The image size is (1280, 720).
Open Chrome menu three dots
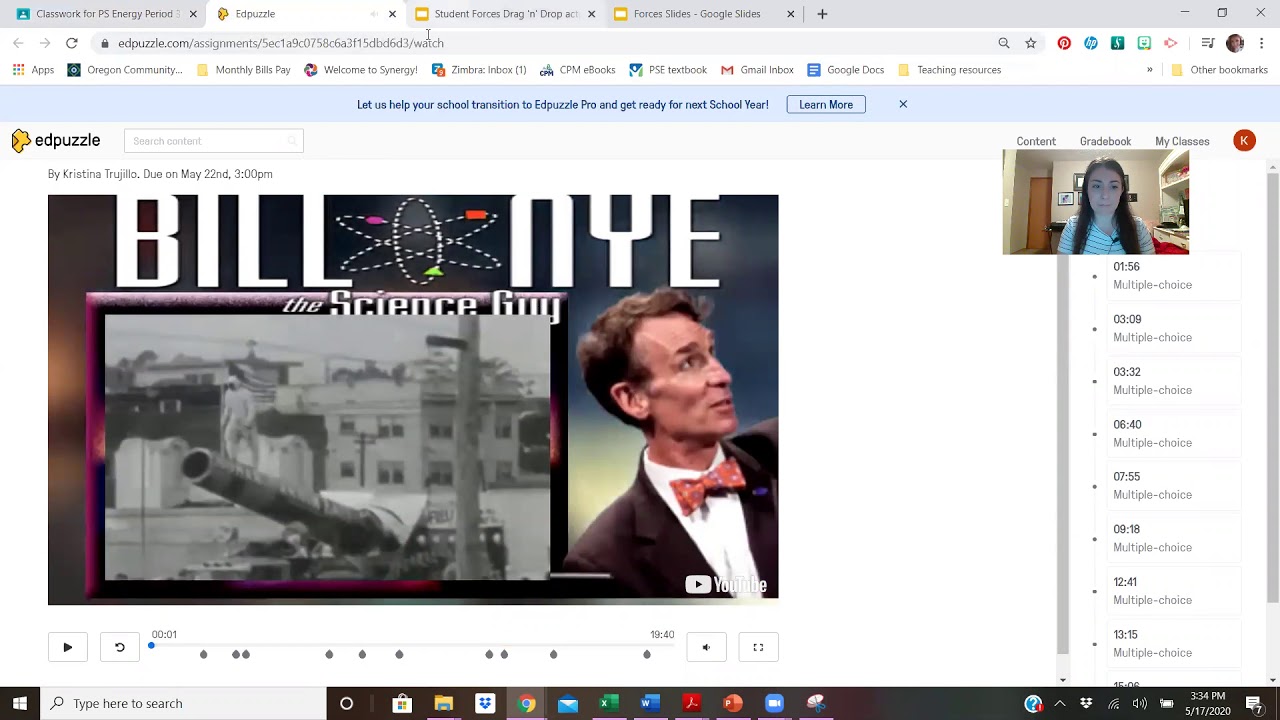tap(1262, 43)
